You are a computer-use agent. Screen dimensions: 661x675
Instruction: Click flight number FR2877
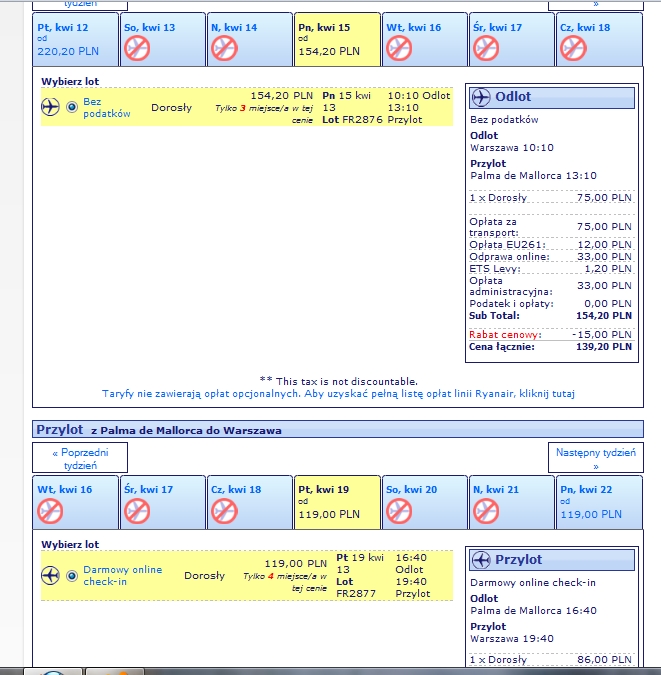tap(356, 594)
